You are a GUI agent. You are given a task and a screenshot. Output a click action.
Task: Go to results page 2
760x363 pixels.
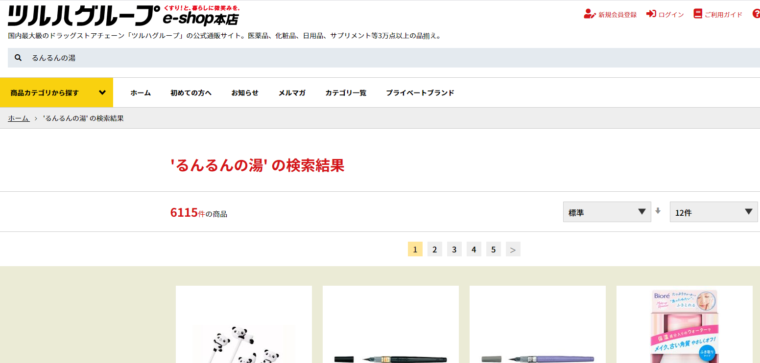point(435,249)
